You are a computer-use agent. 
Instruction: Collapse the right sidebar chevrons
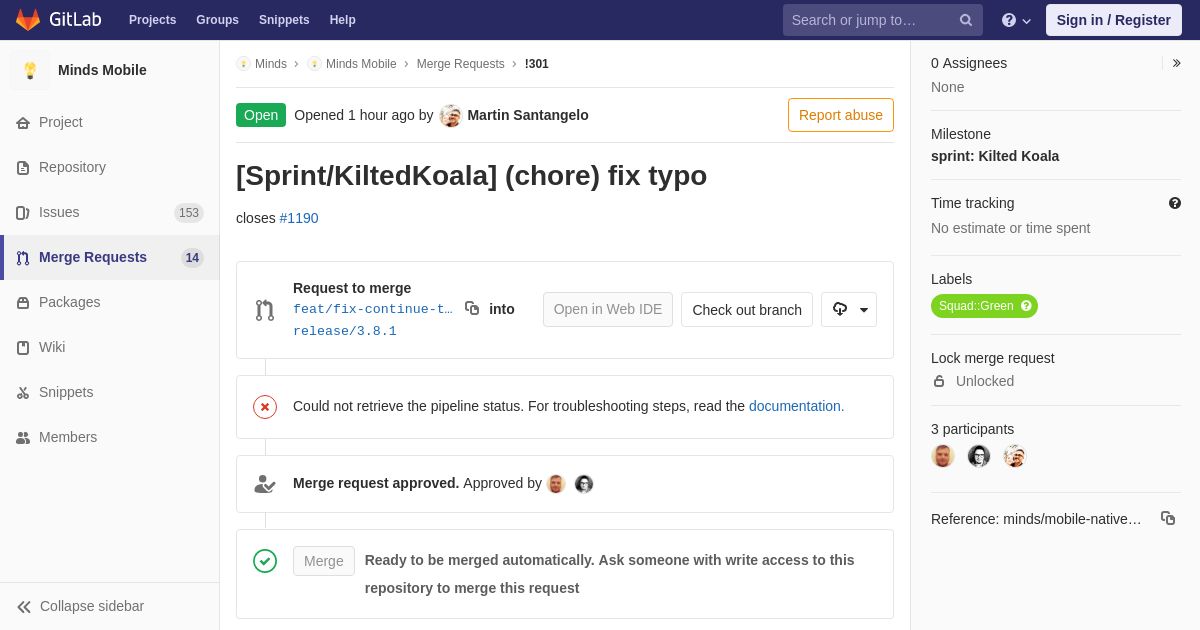[x=1176, y=63]
